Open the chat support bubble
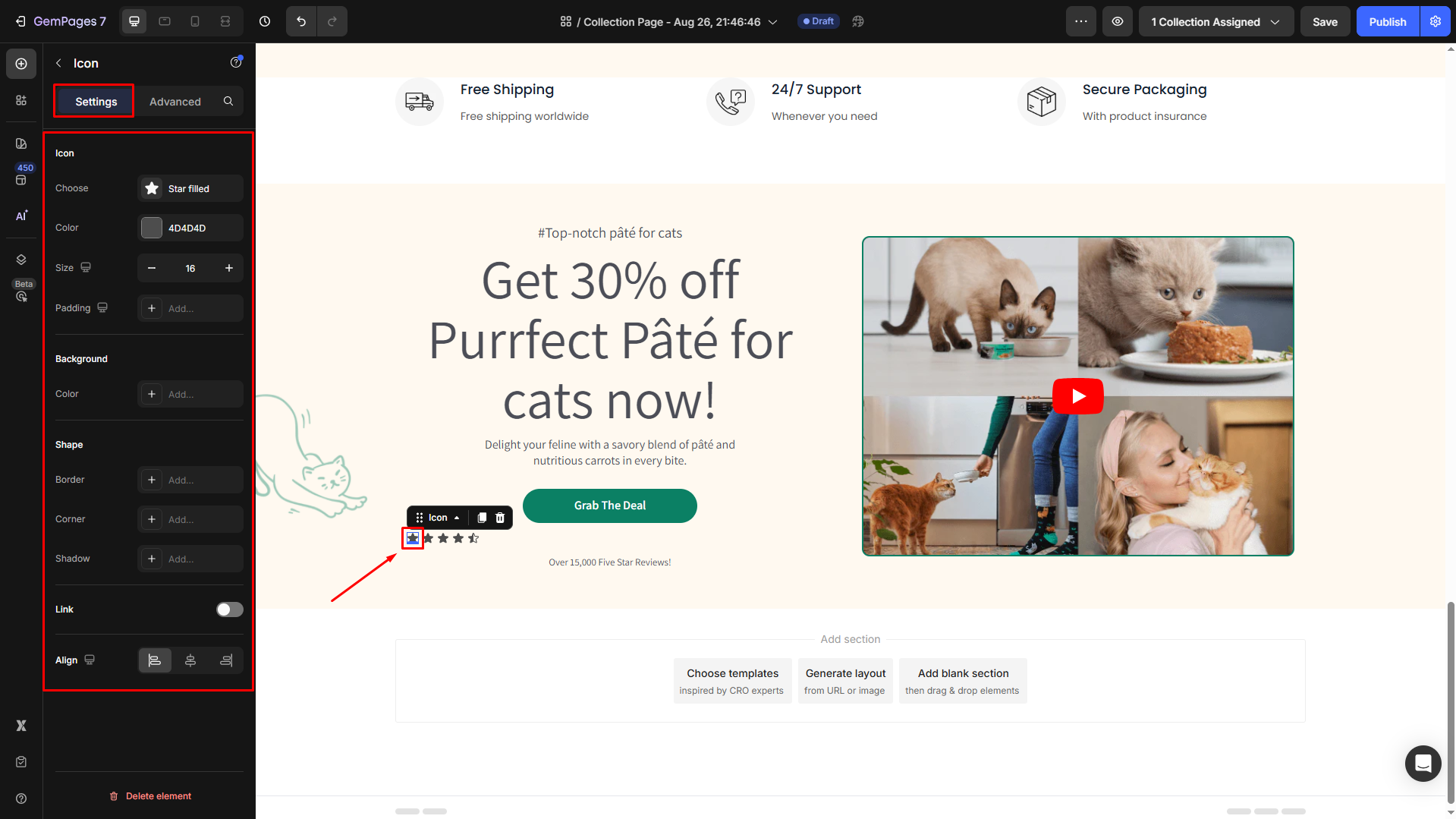The image size is (1456, 819). 1423,763
